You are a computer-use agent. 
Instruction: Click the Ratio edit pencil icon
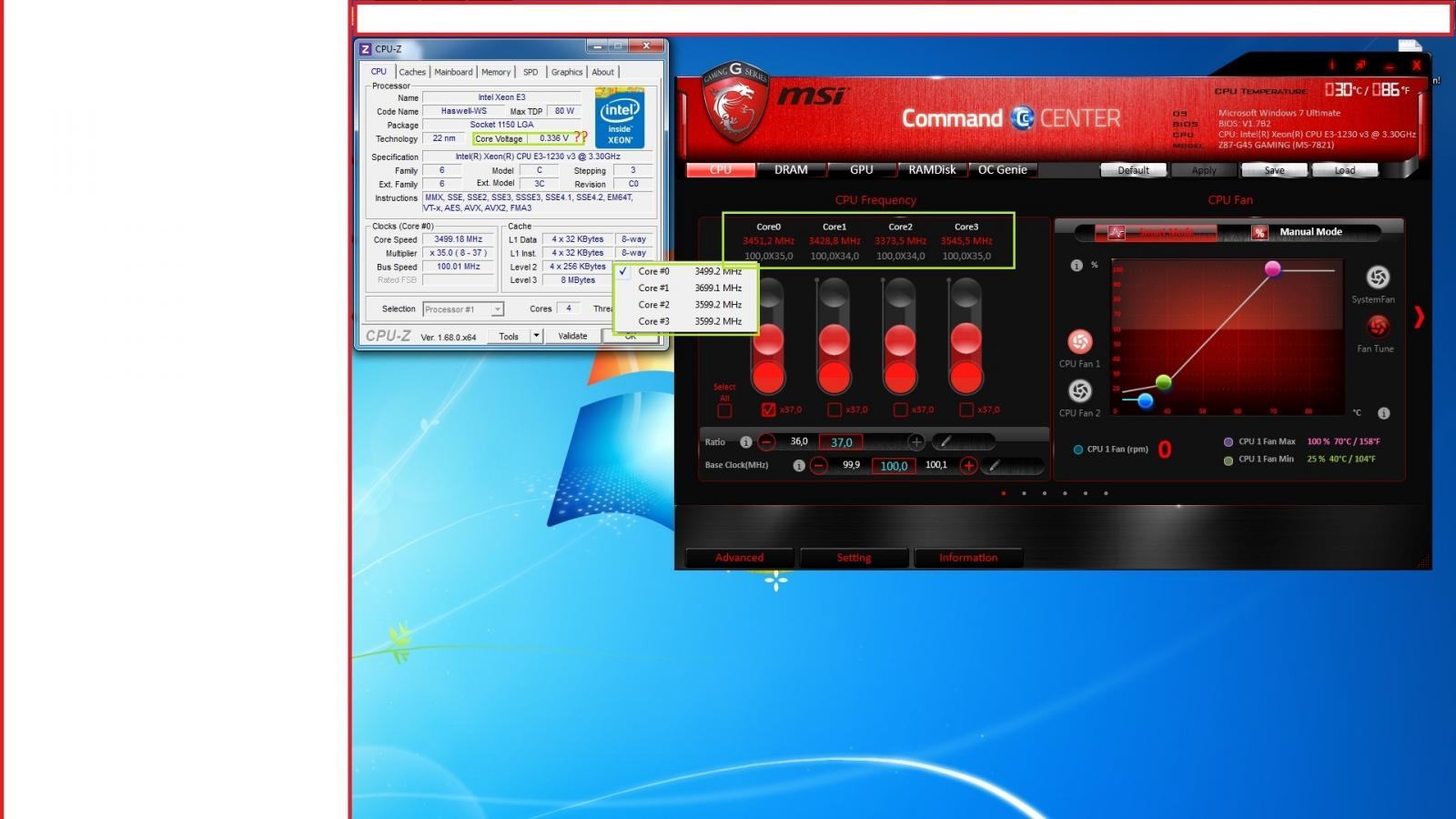946,442
